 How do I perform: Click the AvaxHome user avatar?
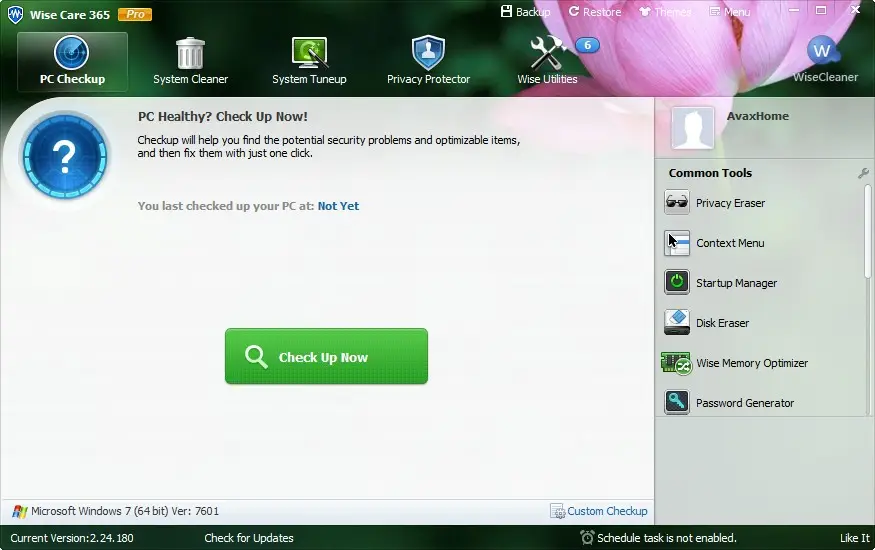[x=693, y=128]
